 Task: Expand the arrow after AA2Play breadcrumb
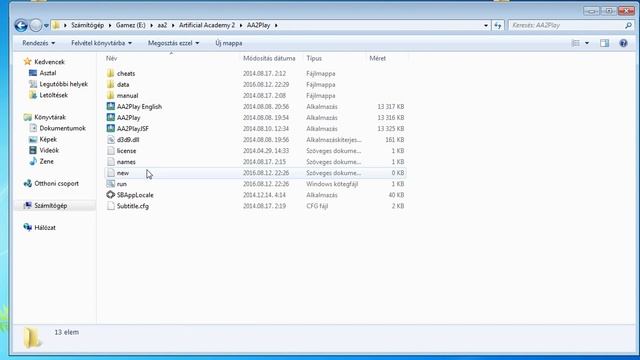(276, 25)
